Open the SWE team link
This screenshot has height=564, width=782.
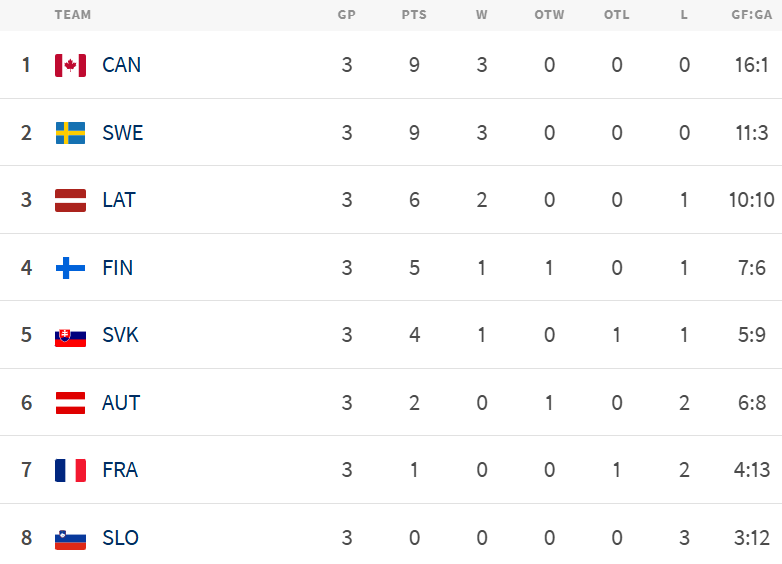122,133
